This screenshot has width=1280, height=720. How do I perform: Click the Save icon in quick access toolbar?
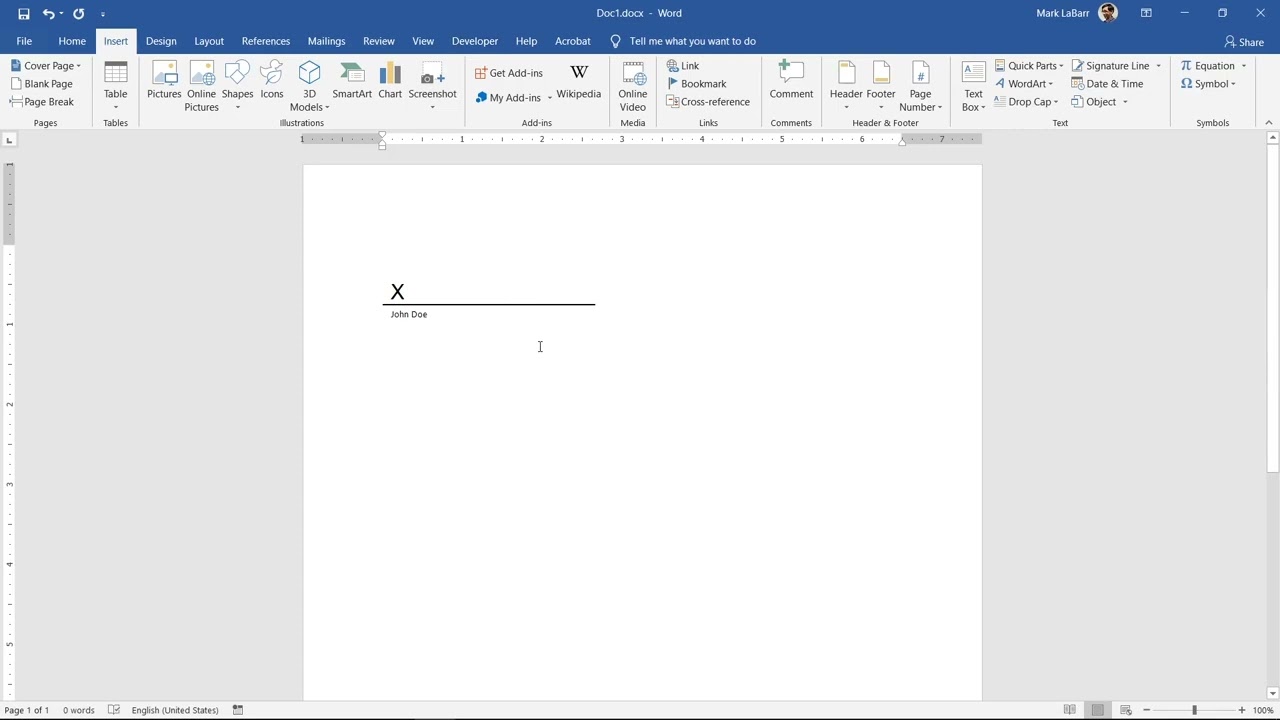[23, 14]
